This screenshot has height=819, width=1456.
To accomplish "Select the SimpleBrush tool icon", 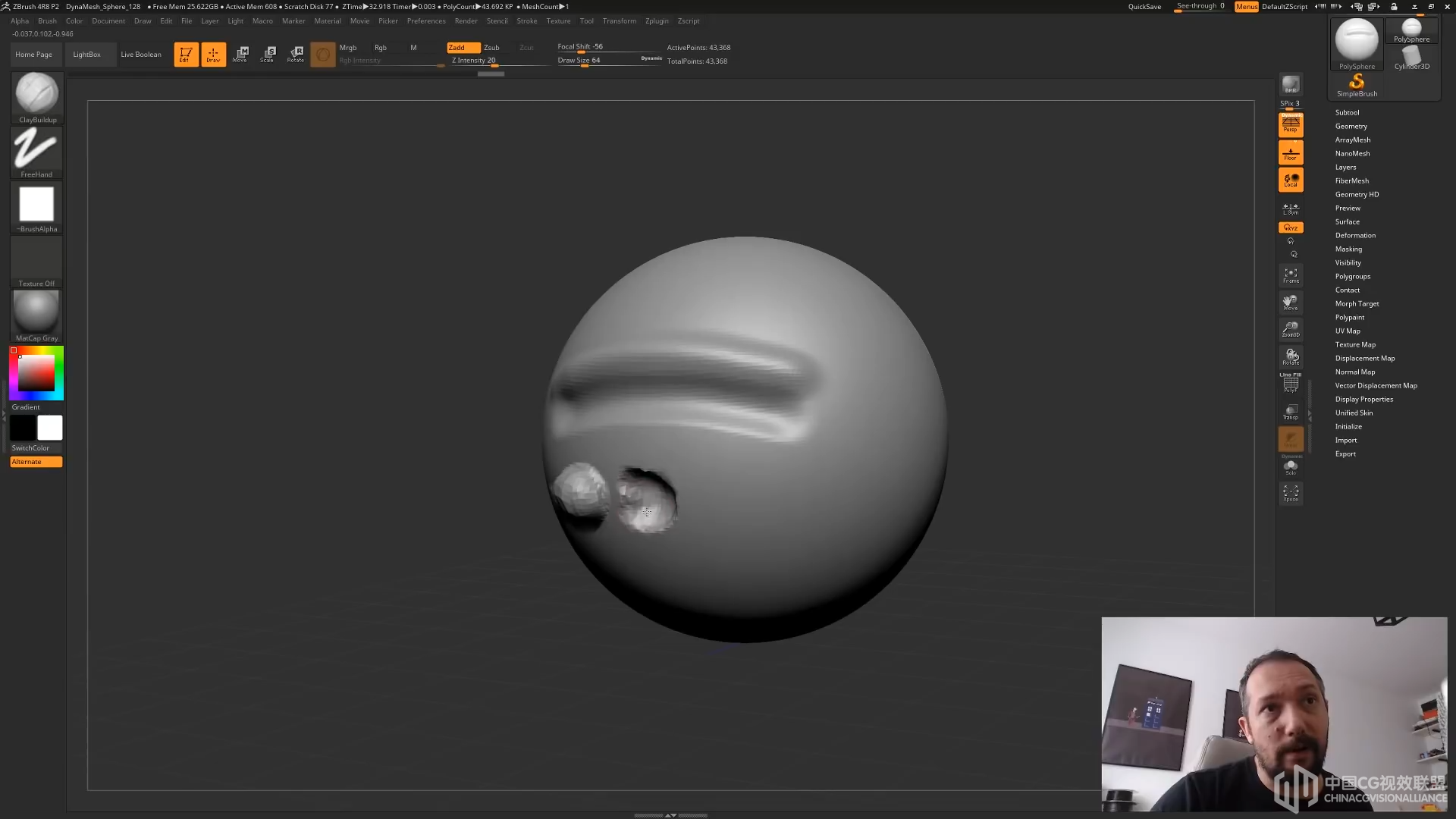I will (1357, 86).
